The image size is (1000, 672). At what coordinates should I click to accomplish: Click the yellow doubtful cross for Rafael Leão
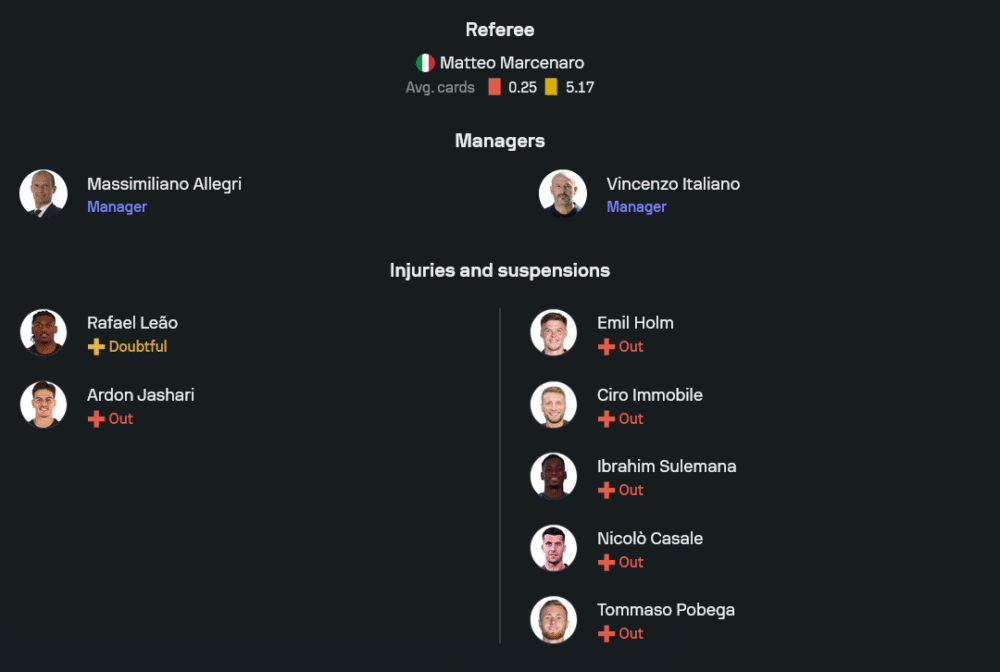(96, 347)
